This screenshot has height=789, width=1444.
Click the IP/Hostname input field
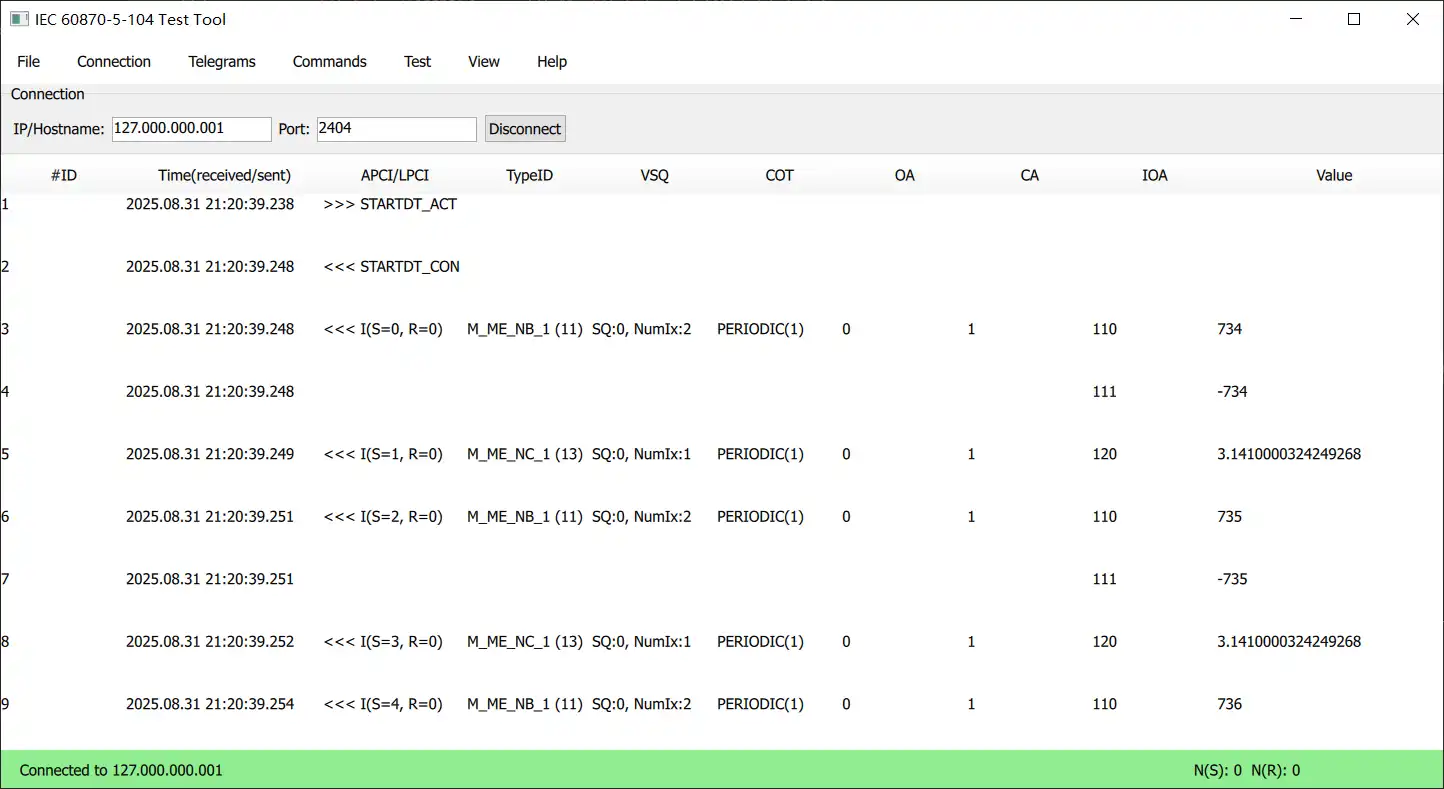[x=191, y=129]
